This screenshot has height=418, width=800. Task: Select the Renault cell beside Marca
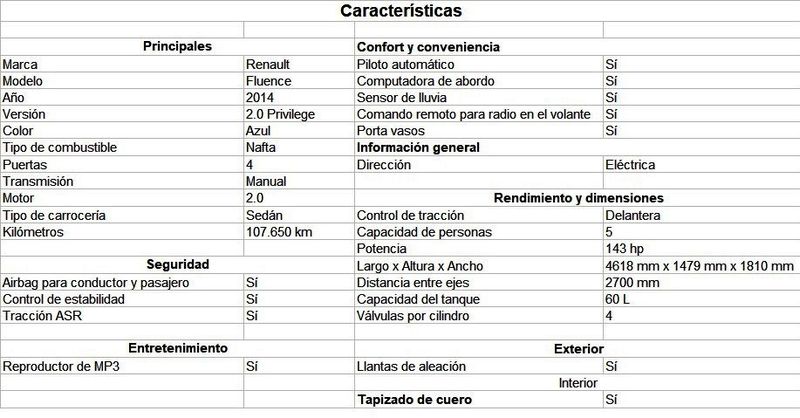coord(268,64)
